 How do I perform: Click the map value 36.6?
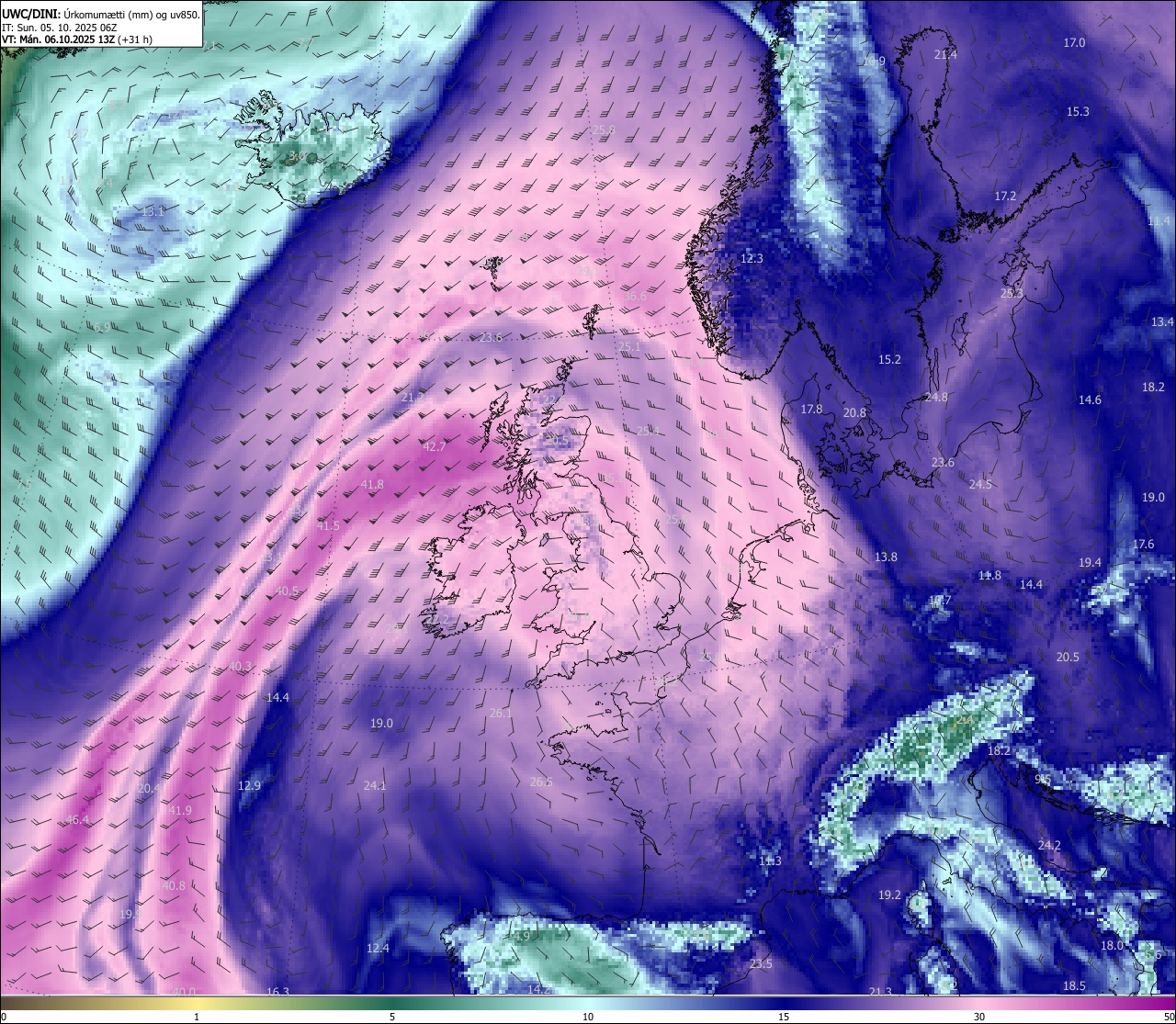635,296
